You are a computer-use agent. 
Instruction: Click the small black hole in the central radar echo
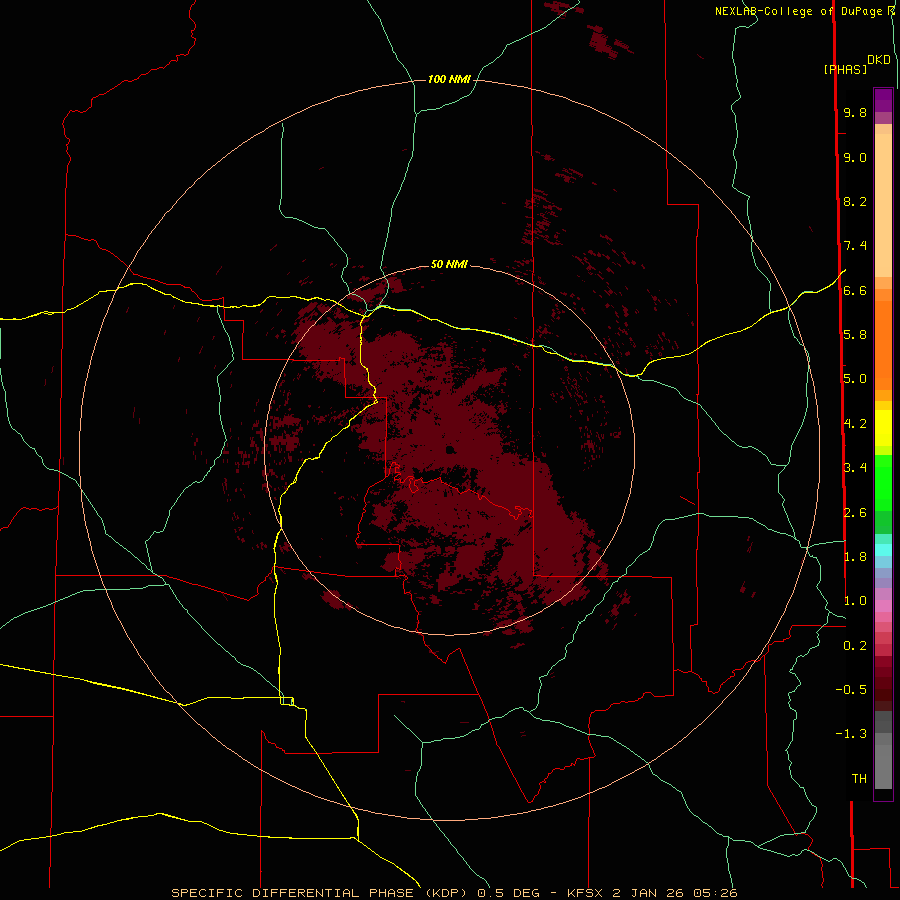pos(450,449)
